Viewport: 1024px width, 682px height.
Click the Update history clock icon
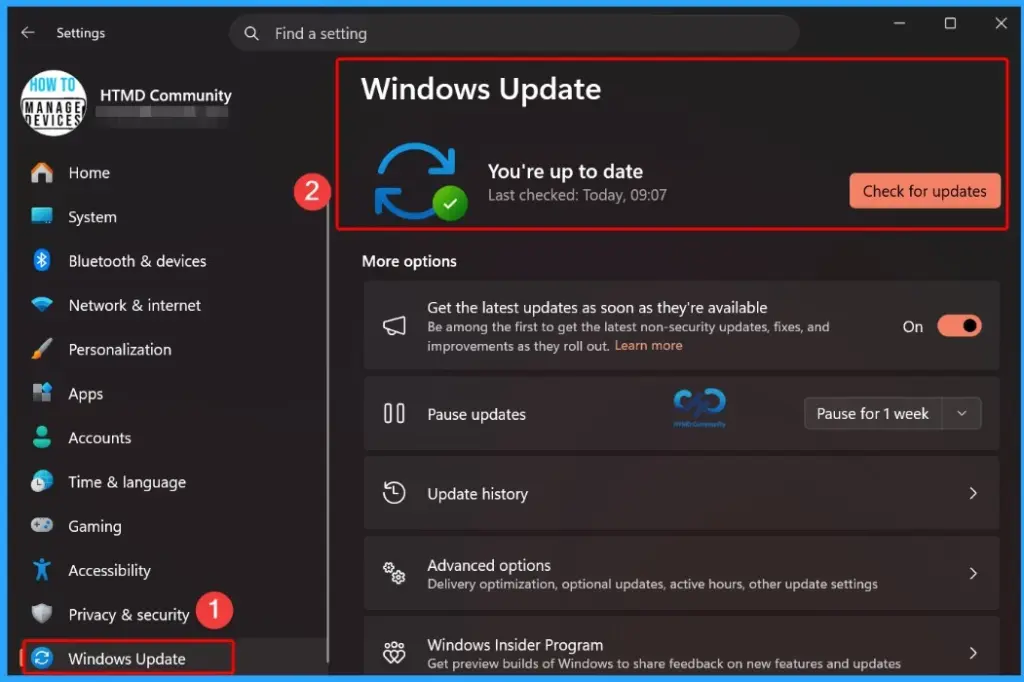394,493
